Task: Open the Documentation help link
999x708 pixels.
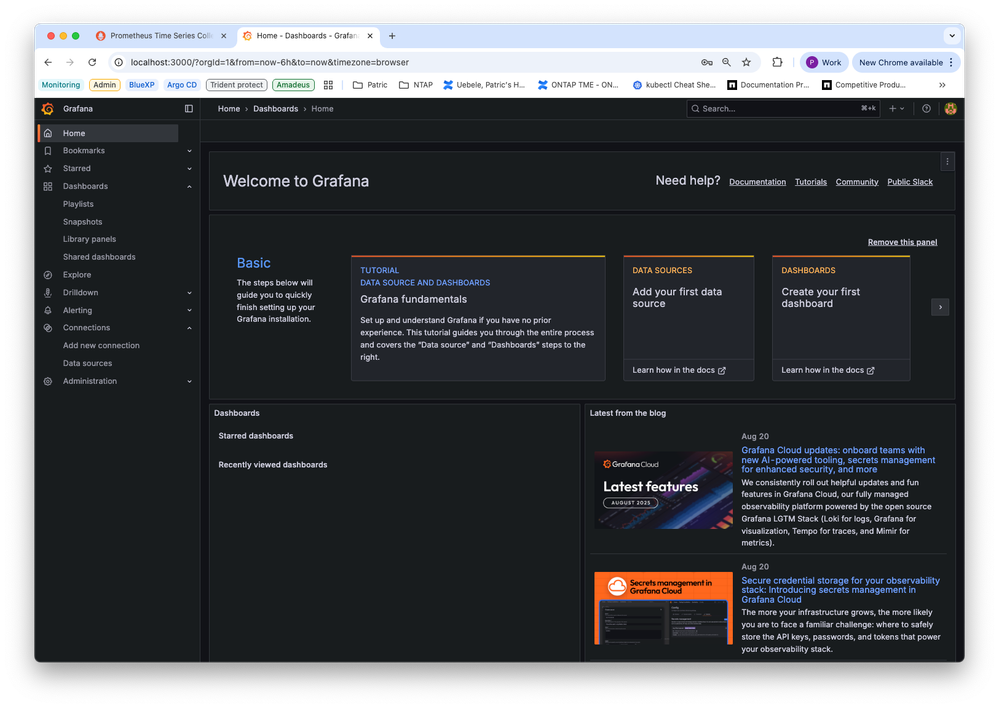Action: coord(757,182)
